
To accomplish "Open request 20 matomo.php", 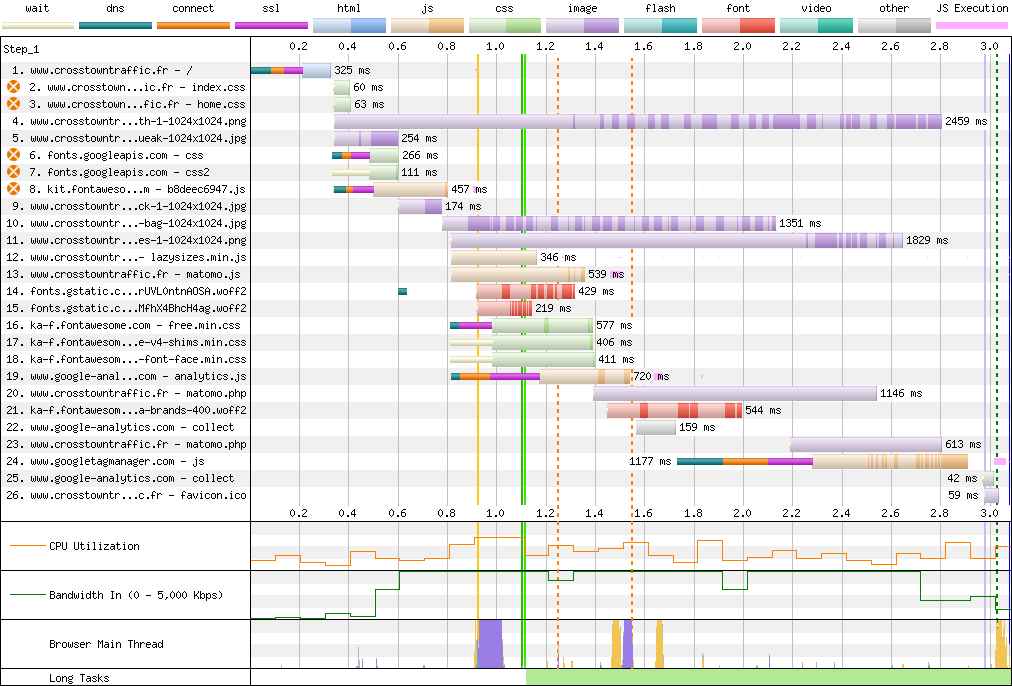I will [125, 393].
